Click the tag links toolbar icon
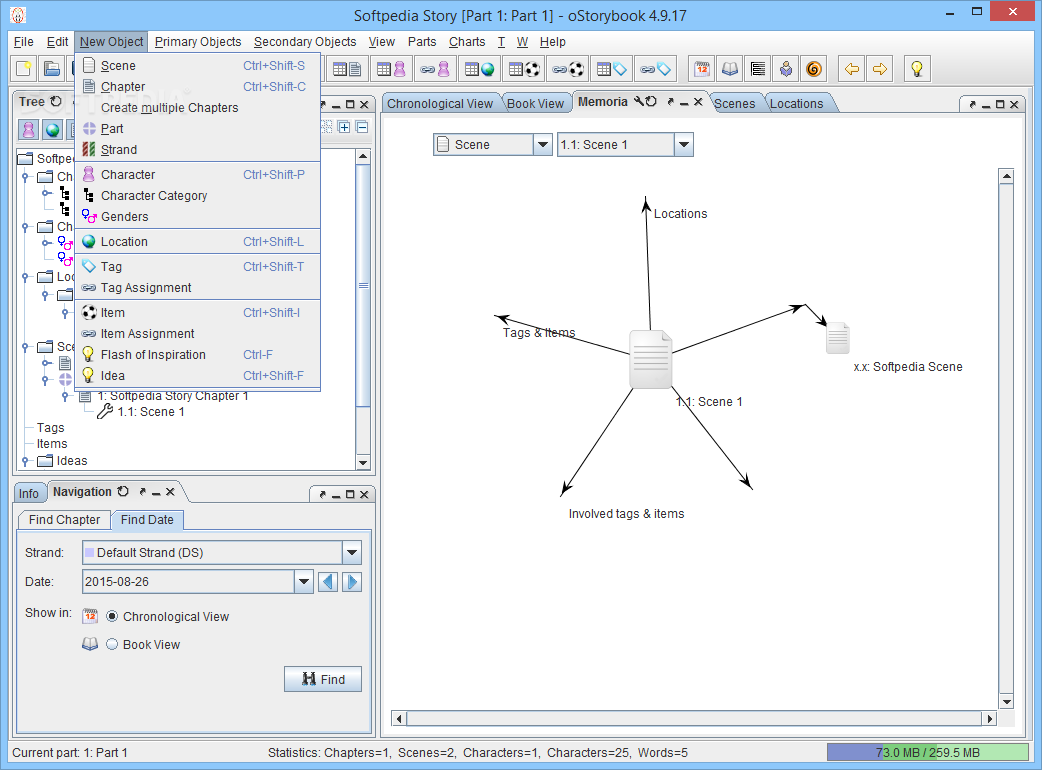This screenshot has width=1042, height=770. click(656, 69)
